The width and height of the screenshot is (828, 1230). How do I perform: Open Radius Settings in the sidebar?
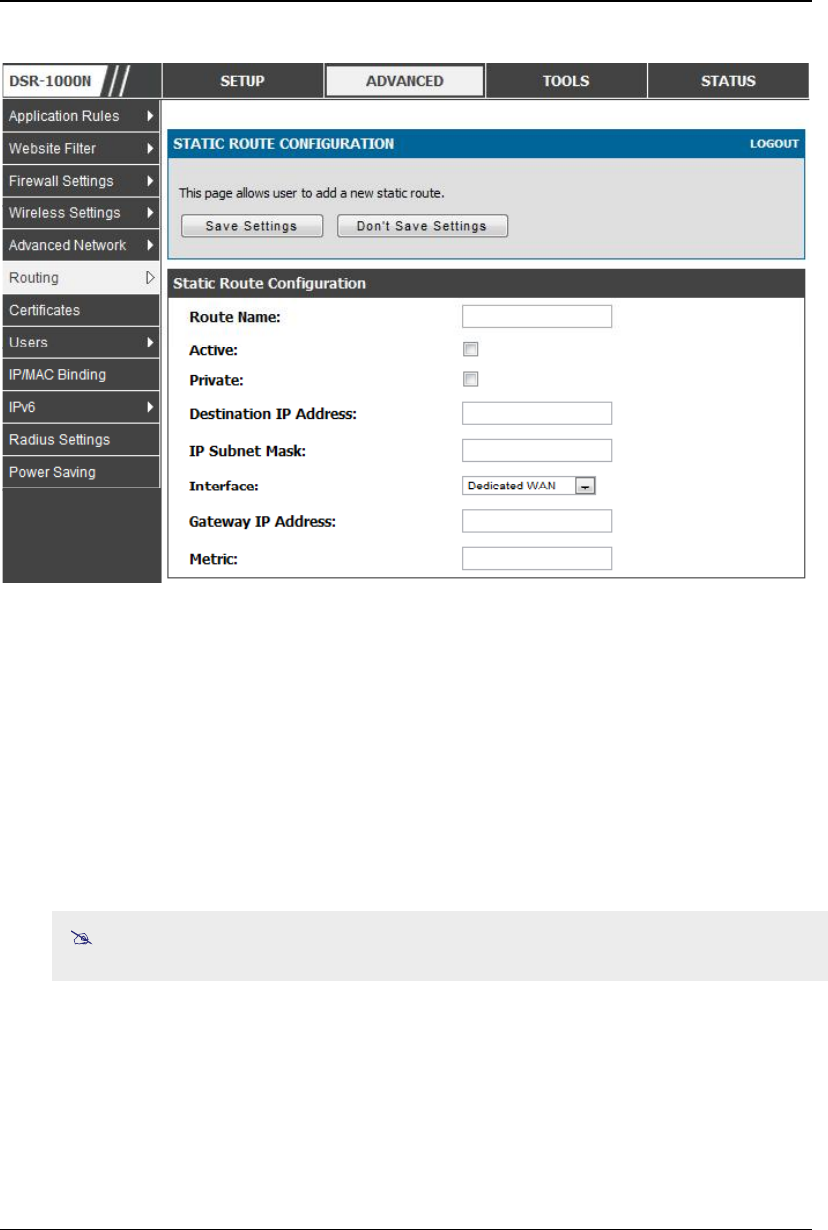tap(81, 439)
